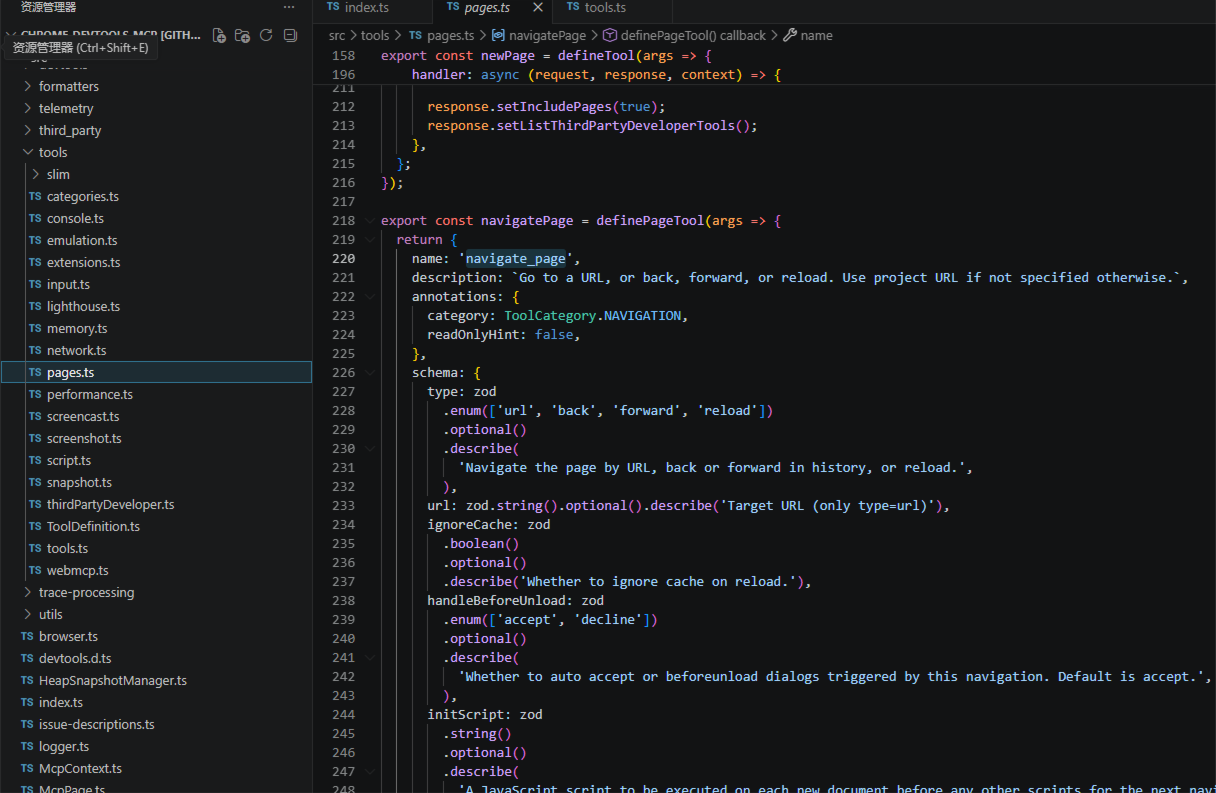Fold the schema block at line 226
This screenshot has width=1216, height=793.
coord(371,373)
